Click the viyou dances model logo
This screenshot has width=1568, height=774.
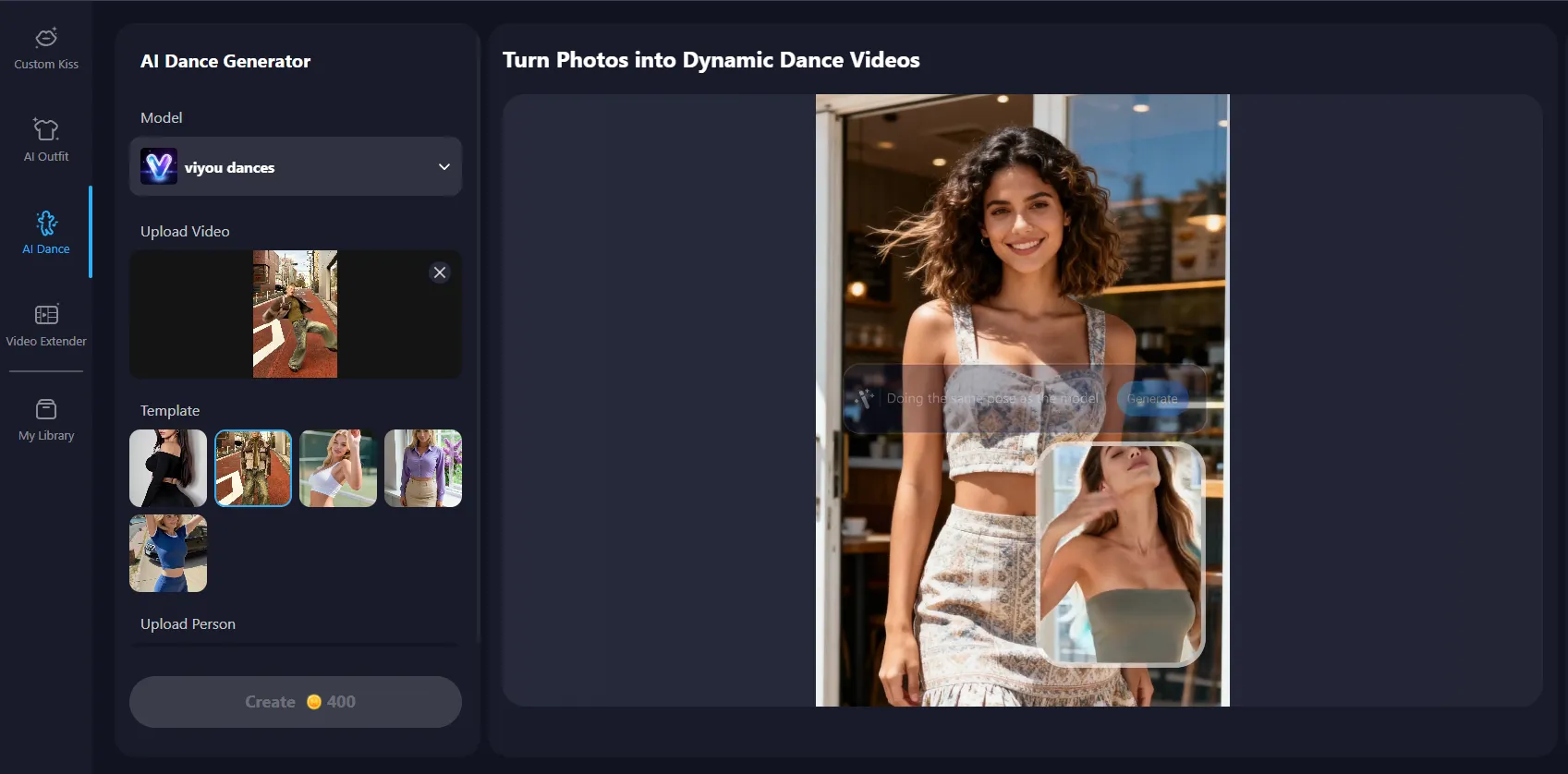159,167
